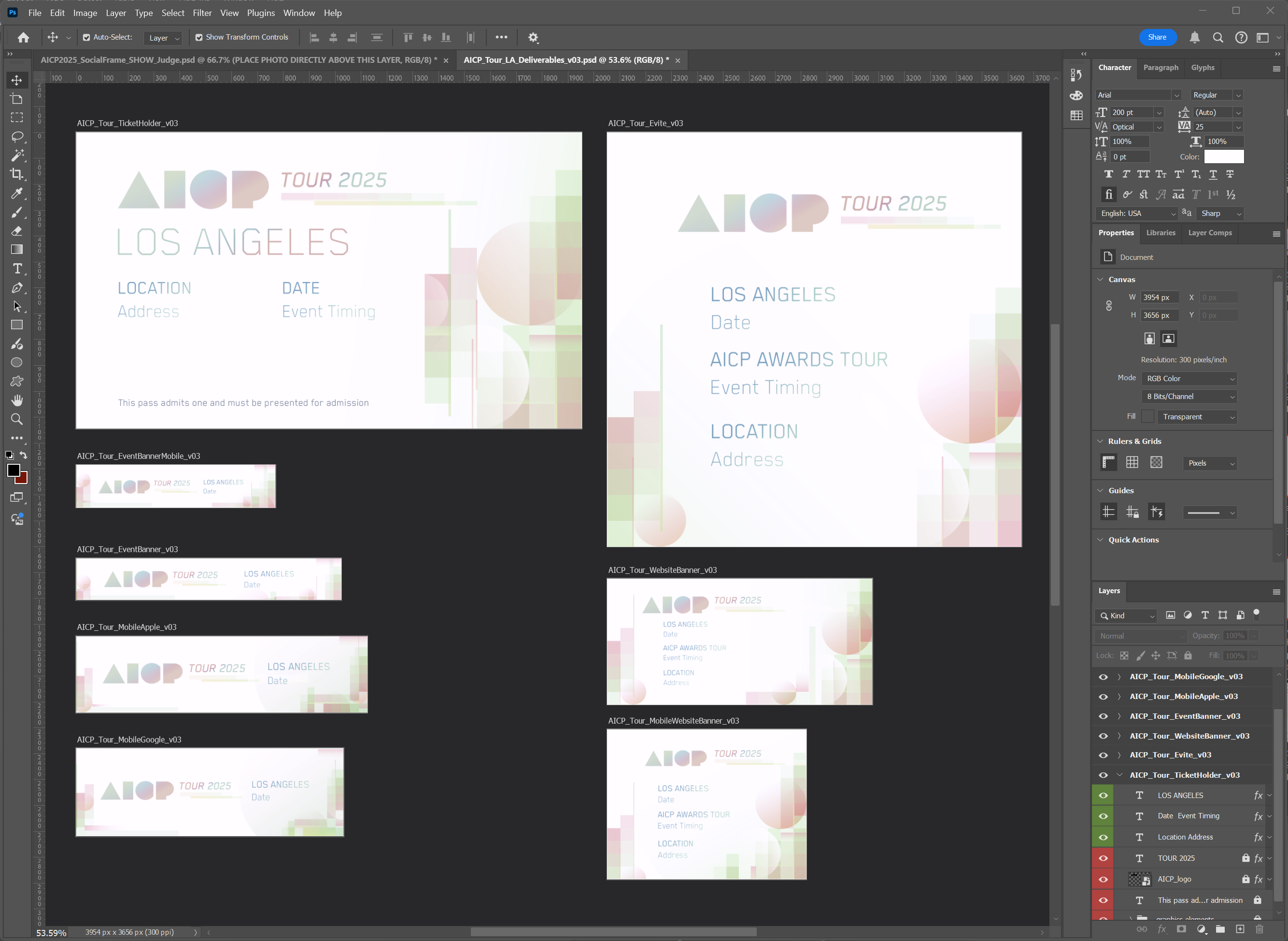
Task: Hide the AICP_Tour_MobileGoogle_v03 layer group
Action: coord(1103,677)
